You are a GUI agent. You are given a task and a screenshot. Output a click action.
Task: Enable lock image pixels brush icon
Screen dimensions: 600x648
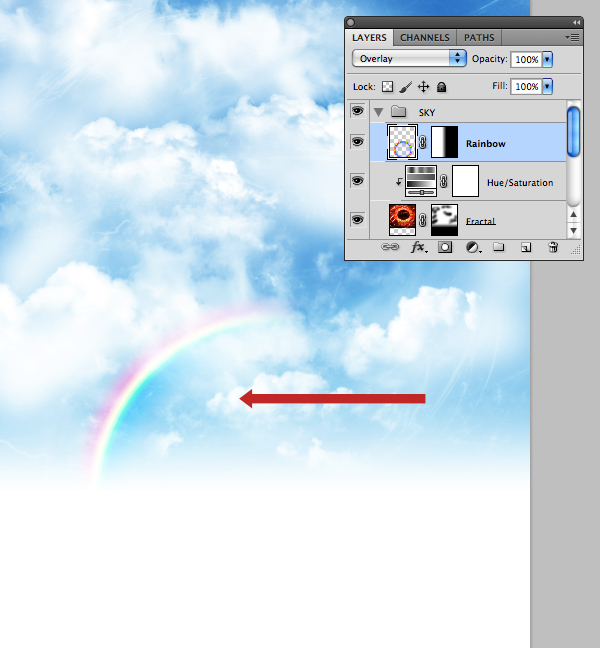point(406,87)
